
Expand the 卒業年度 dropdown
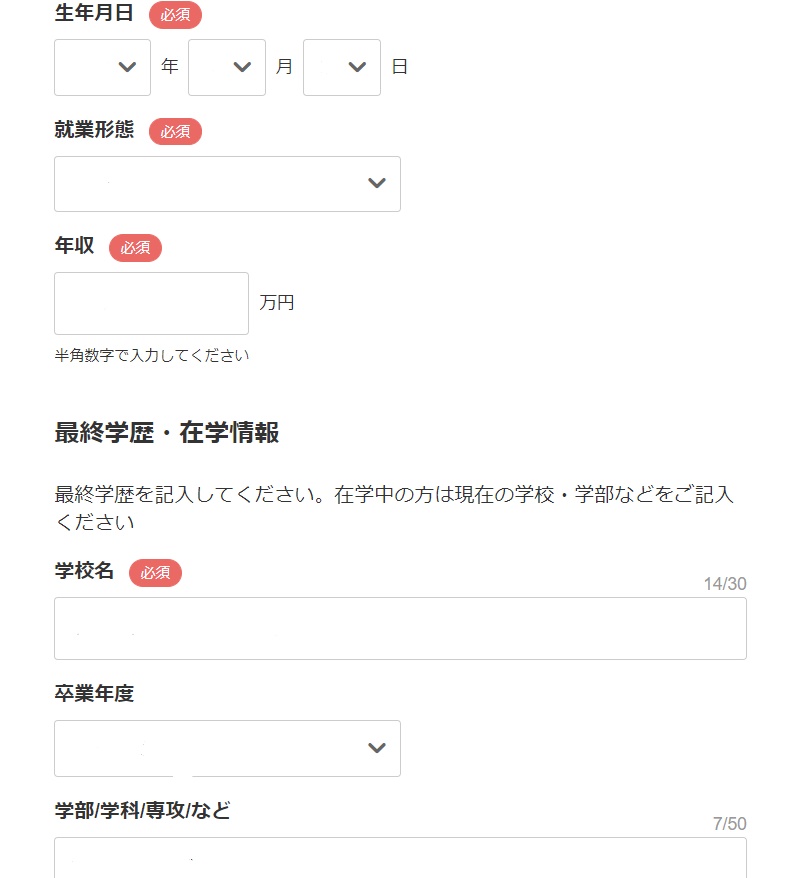[x=227, y=748]
